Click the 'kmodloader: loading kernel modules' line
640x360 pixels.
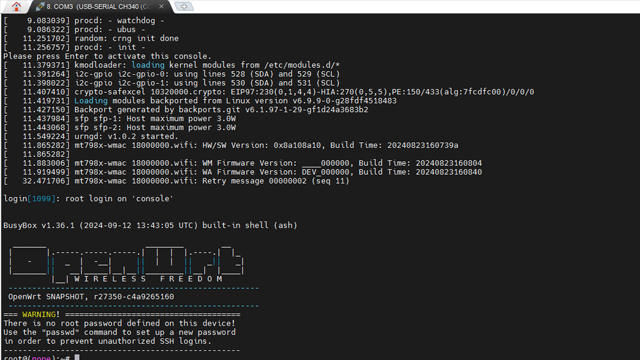(171, 65)
